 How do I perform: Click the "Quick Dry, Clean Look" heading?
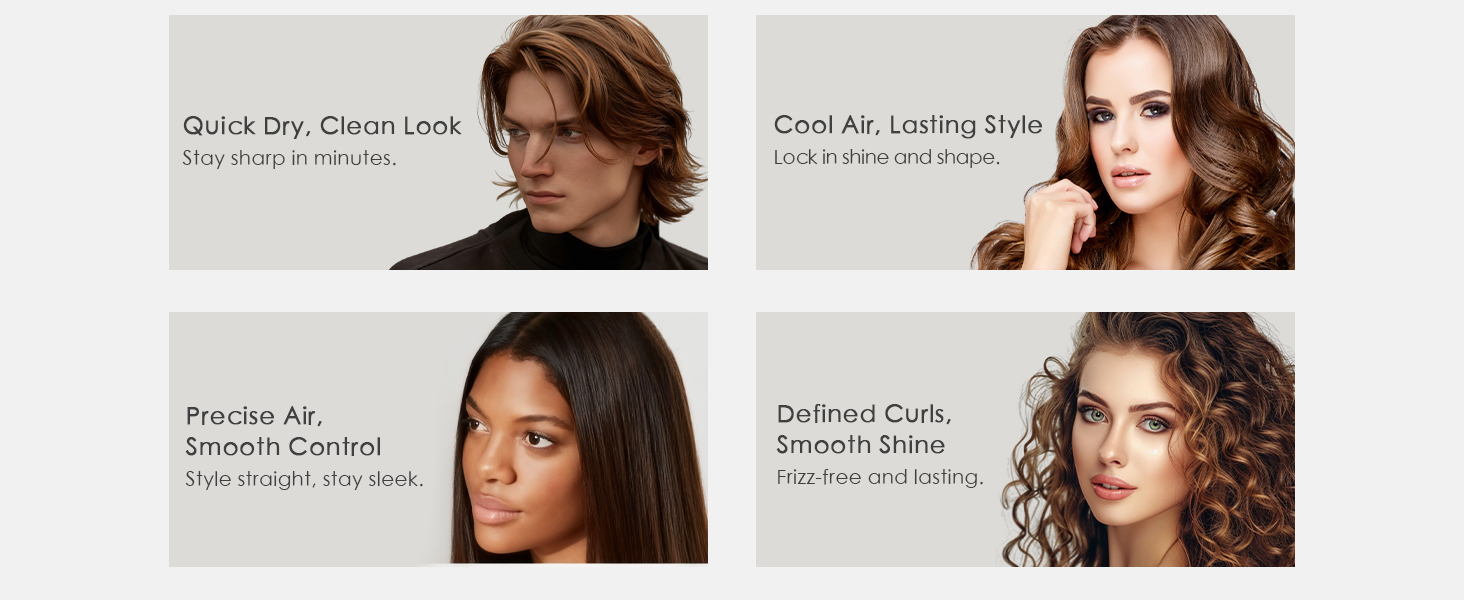coord(322,127)
